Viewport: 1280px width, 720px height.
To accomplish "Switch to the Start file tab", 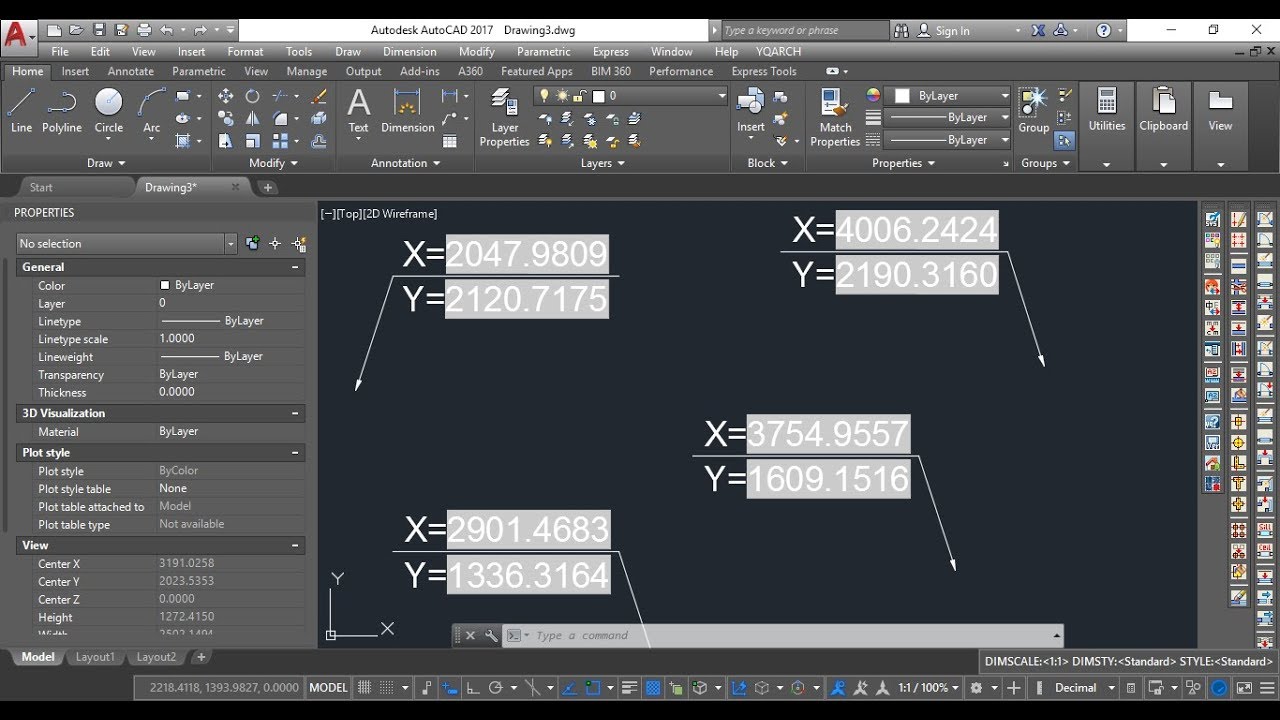I will (x=41, y=187).
